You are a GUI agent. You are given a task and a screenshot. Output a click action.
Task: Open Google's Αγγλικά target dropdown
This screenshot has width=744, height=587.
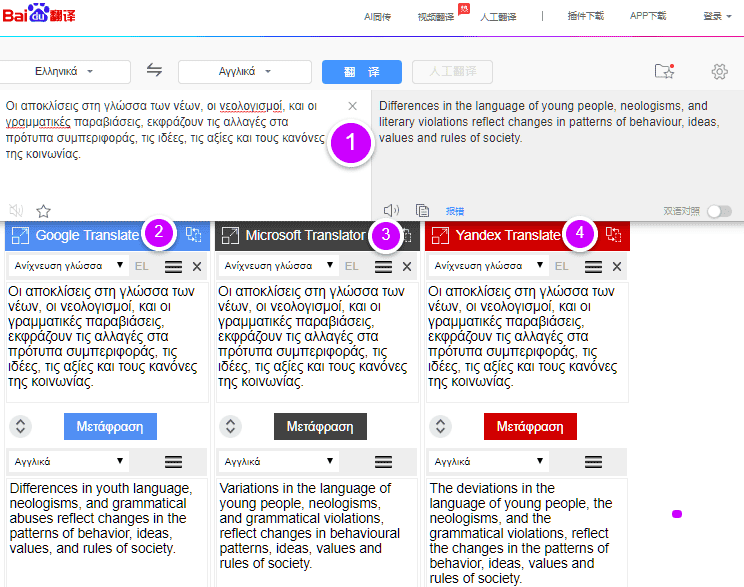[68, 461]
